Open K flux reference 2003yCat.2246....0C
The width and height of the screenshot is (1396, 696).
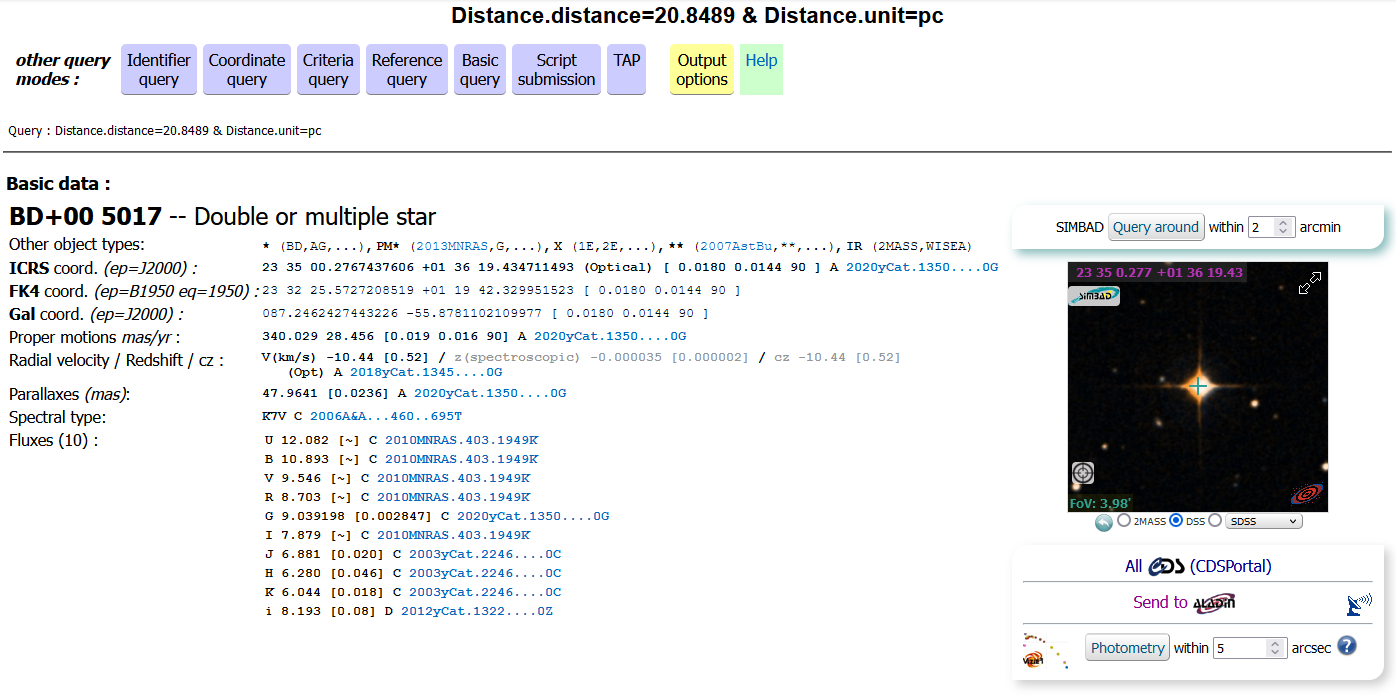click(485, 592)
